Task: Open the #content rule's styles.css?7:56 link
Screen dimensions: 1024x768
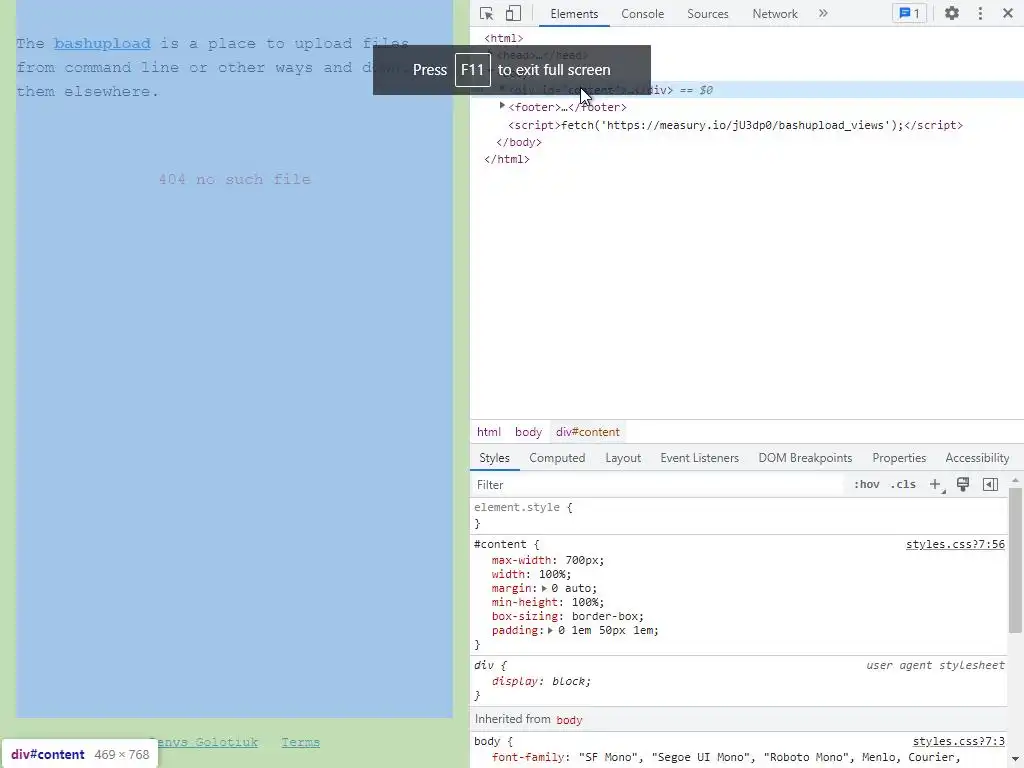Action: pos(955,545)
